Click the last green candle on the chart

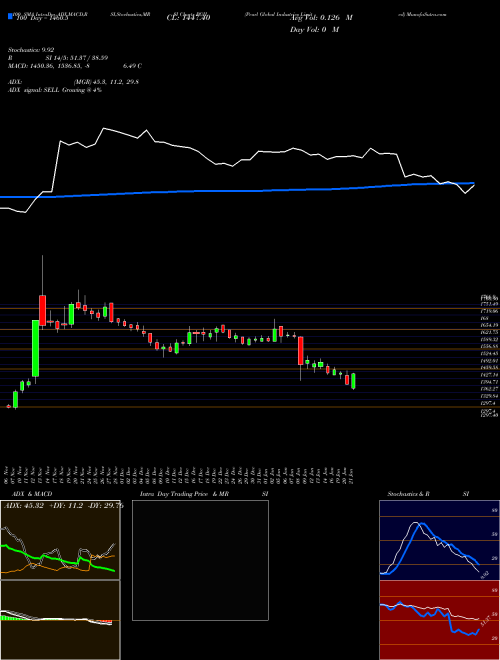354,381
